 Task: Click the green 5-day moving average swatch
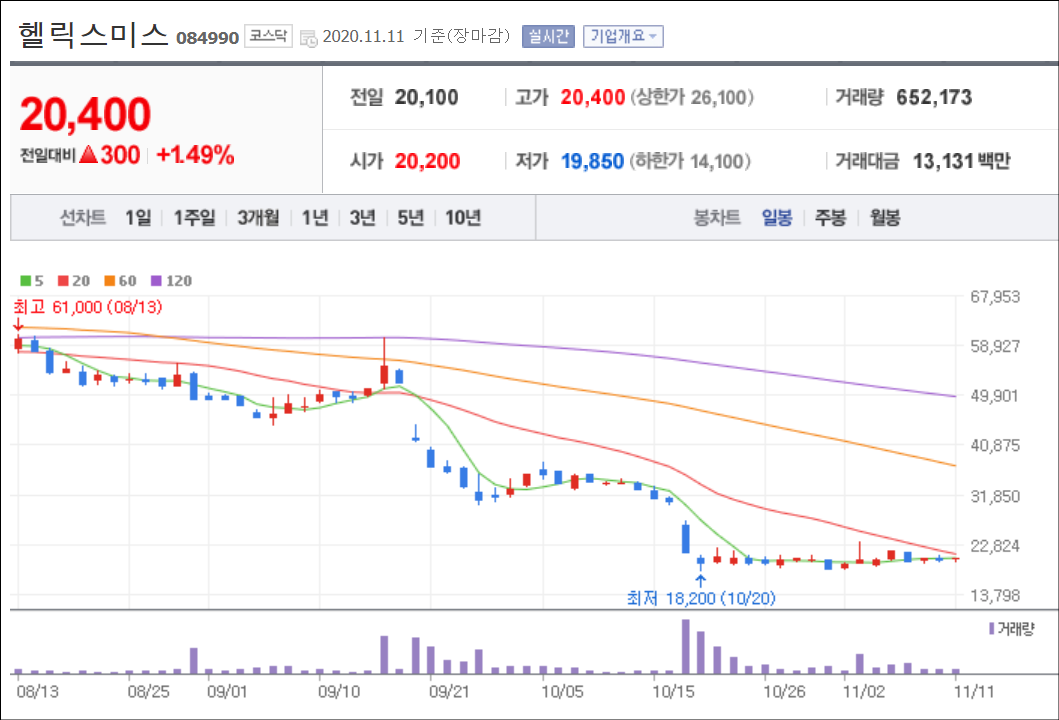(26, 281)
